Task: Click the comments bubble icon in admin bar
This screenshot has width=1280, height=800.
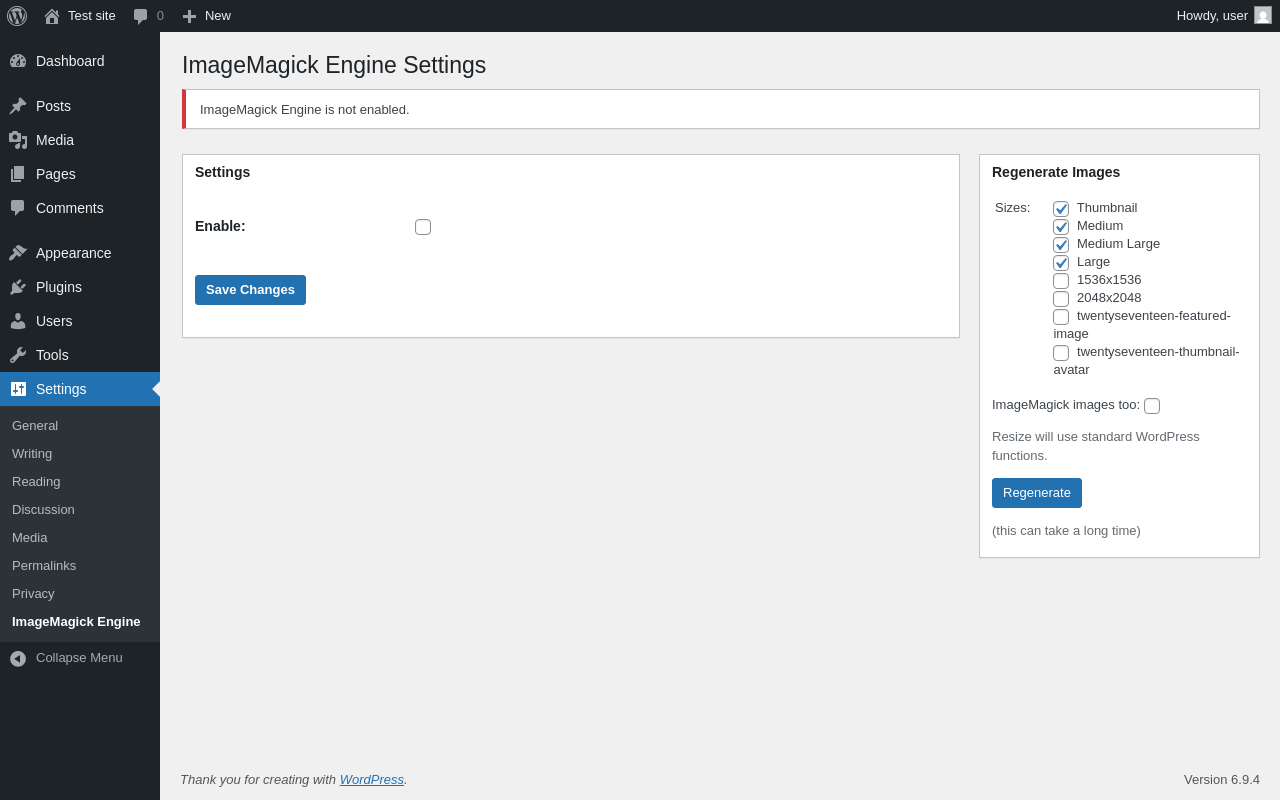Action: pyautogui.click(x=141, y=16)
